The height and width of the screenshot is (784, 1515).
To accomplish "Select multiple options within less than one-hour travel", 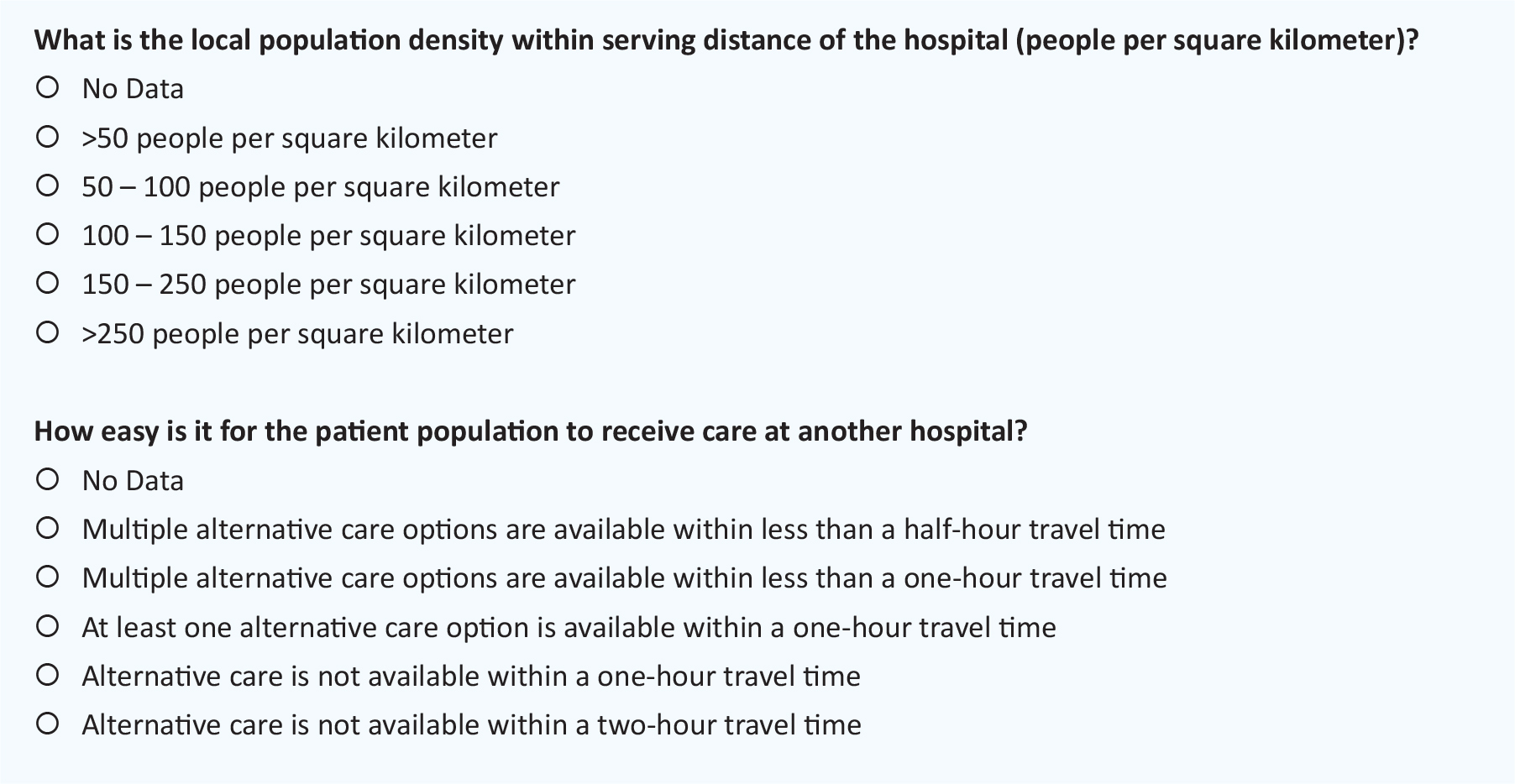I will tap(48, 577).
